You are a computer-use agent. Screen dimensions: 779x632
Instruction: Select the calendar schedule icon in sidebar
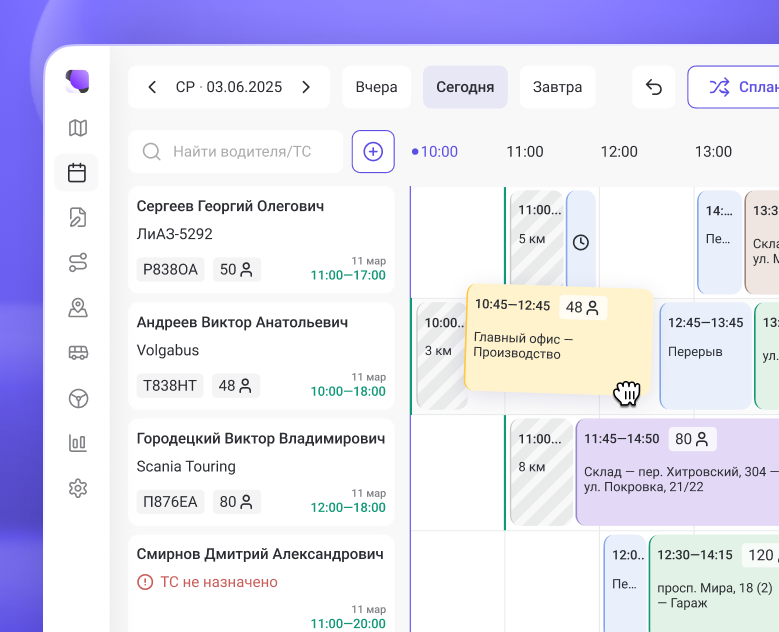77,172
